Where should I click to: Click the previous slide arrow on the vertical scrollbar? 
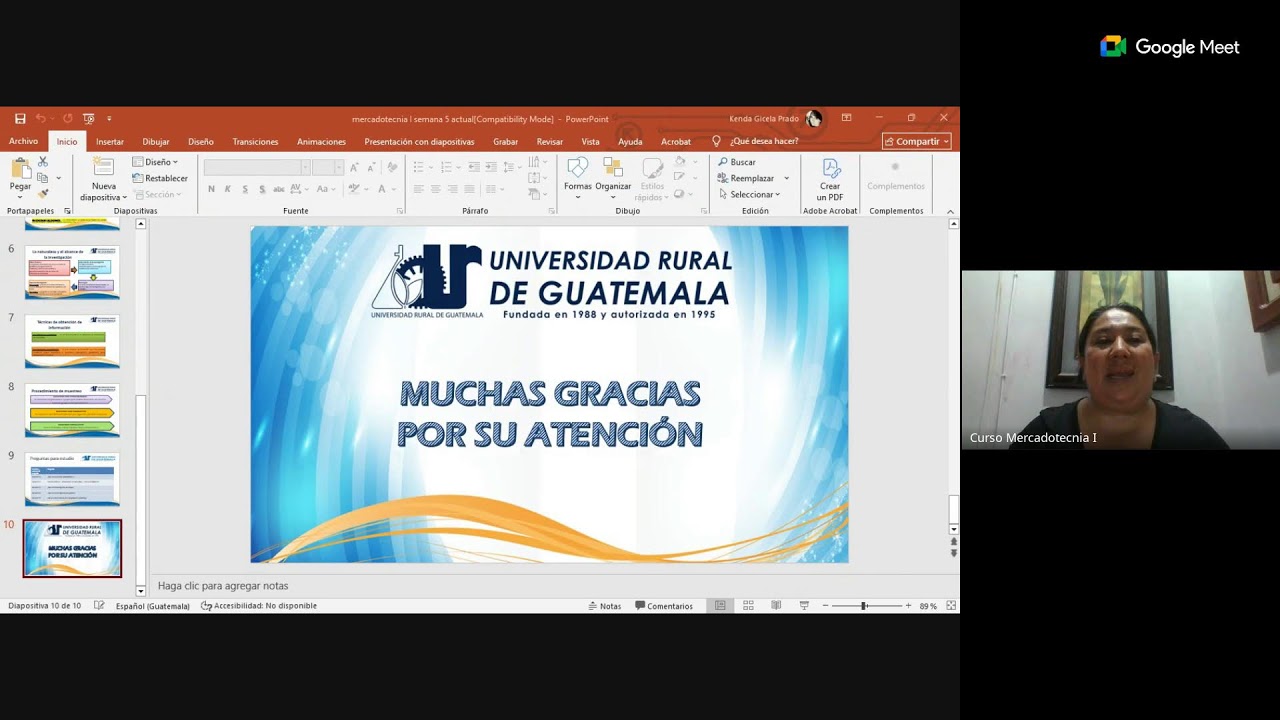[x=953, y=541]
